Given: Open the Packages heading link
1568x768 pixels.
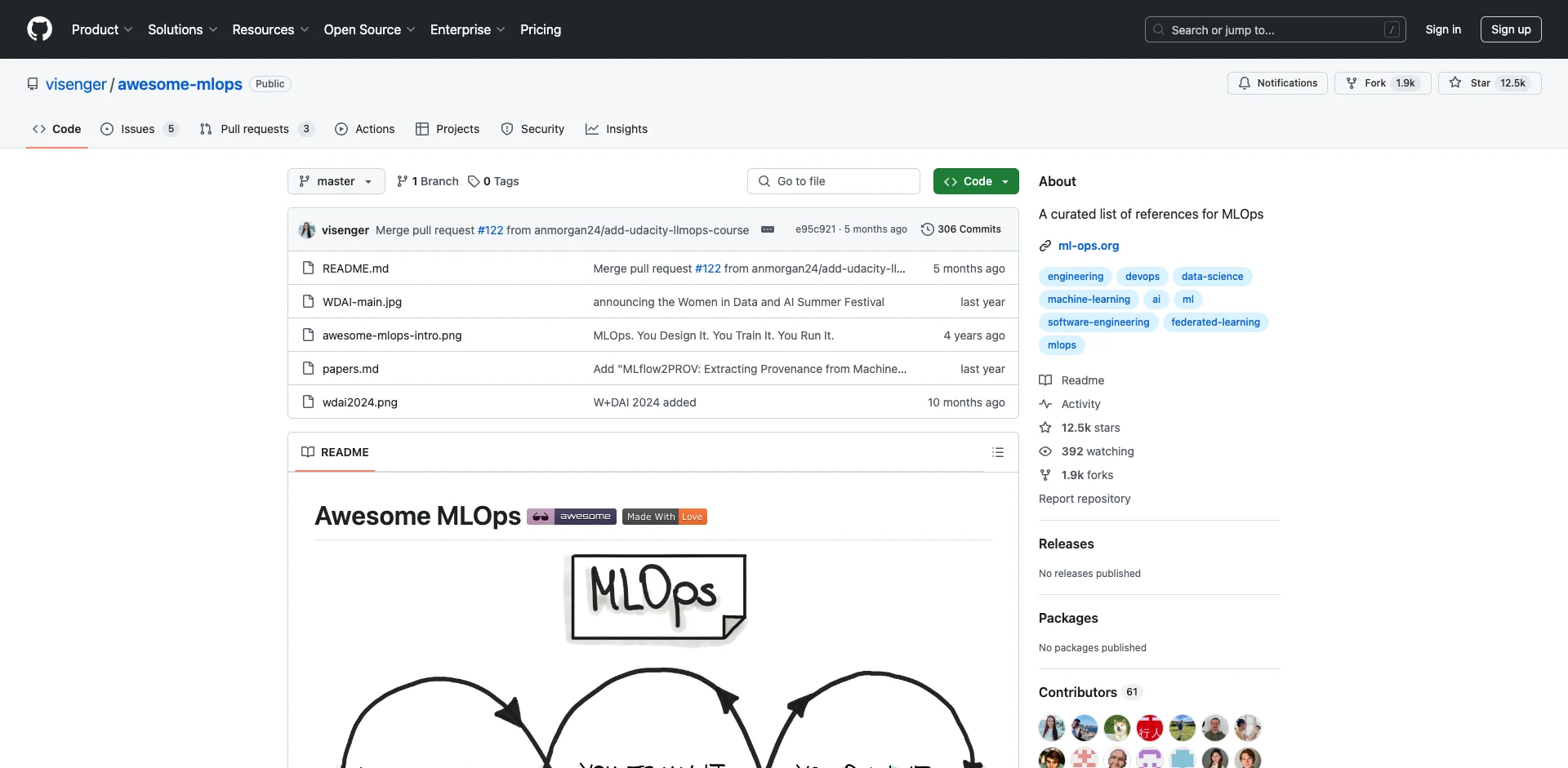Looking at the screenshot, I should (x=1068, y=618).
